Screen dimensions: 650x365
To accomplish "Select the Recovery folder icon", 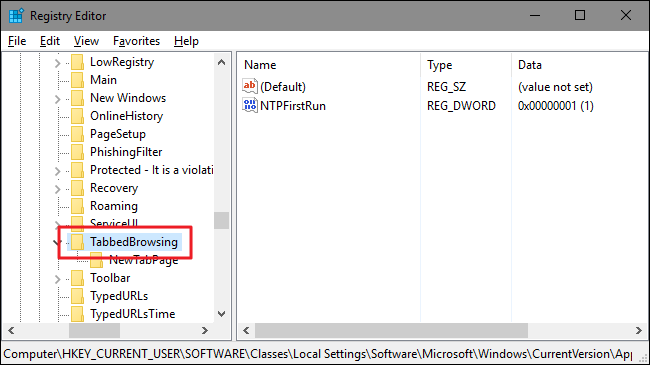I will pyautogui.click(x=77, y=188).
